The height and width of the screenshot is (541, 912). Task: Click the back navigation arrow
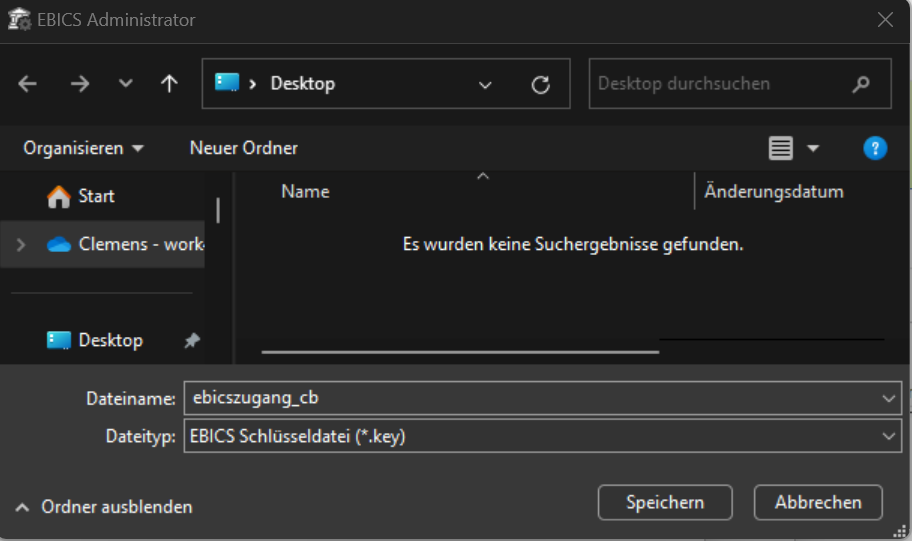coord(28,84)
